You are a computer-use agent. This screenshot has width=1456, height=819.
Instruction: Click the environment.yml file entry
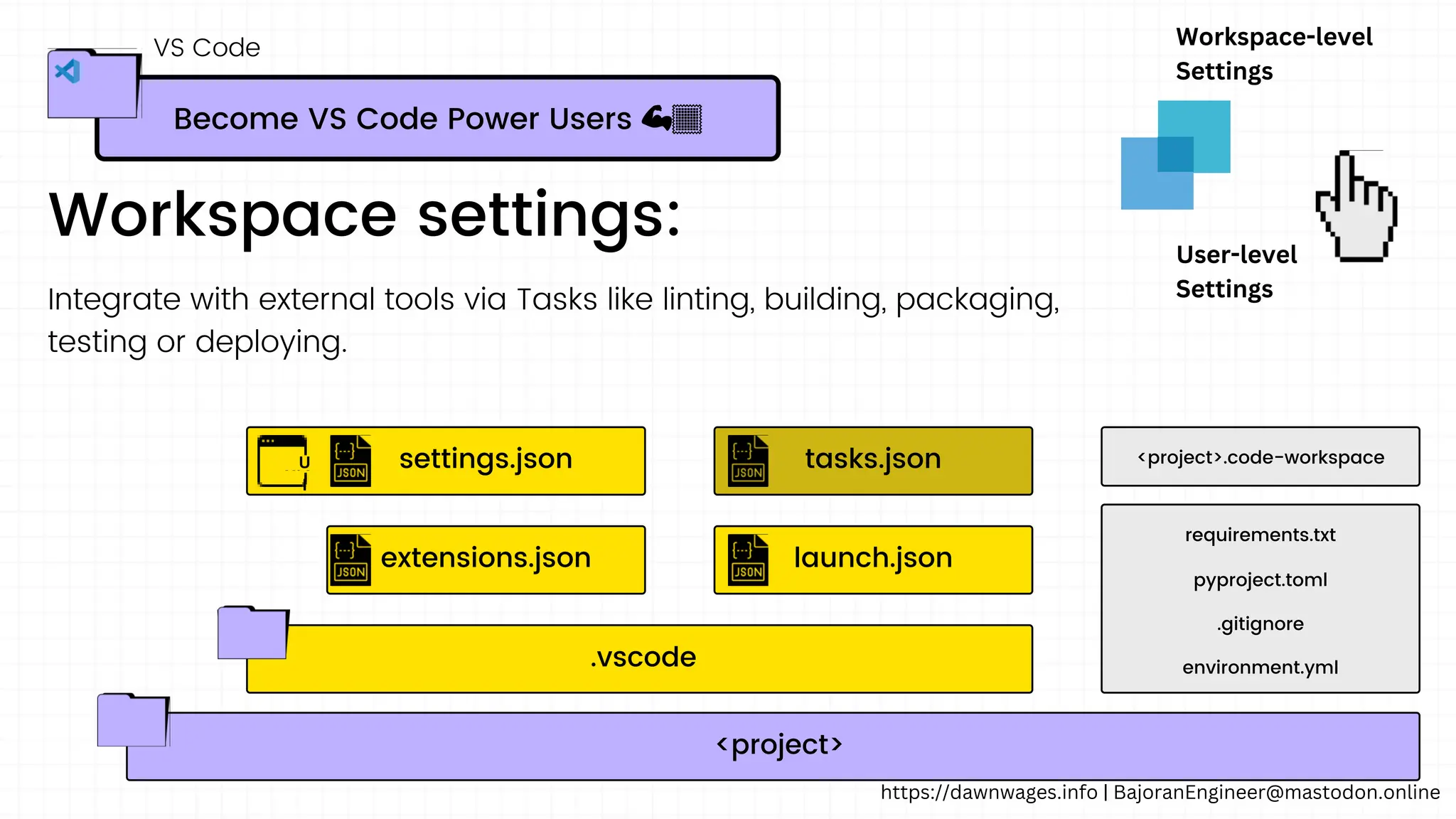click(x=1260, y=668)
